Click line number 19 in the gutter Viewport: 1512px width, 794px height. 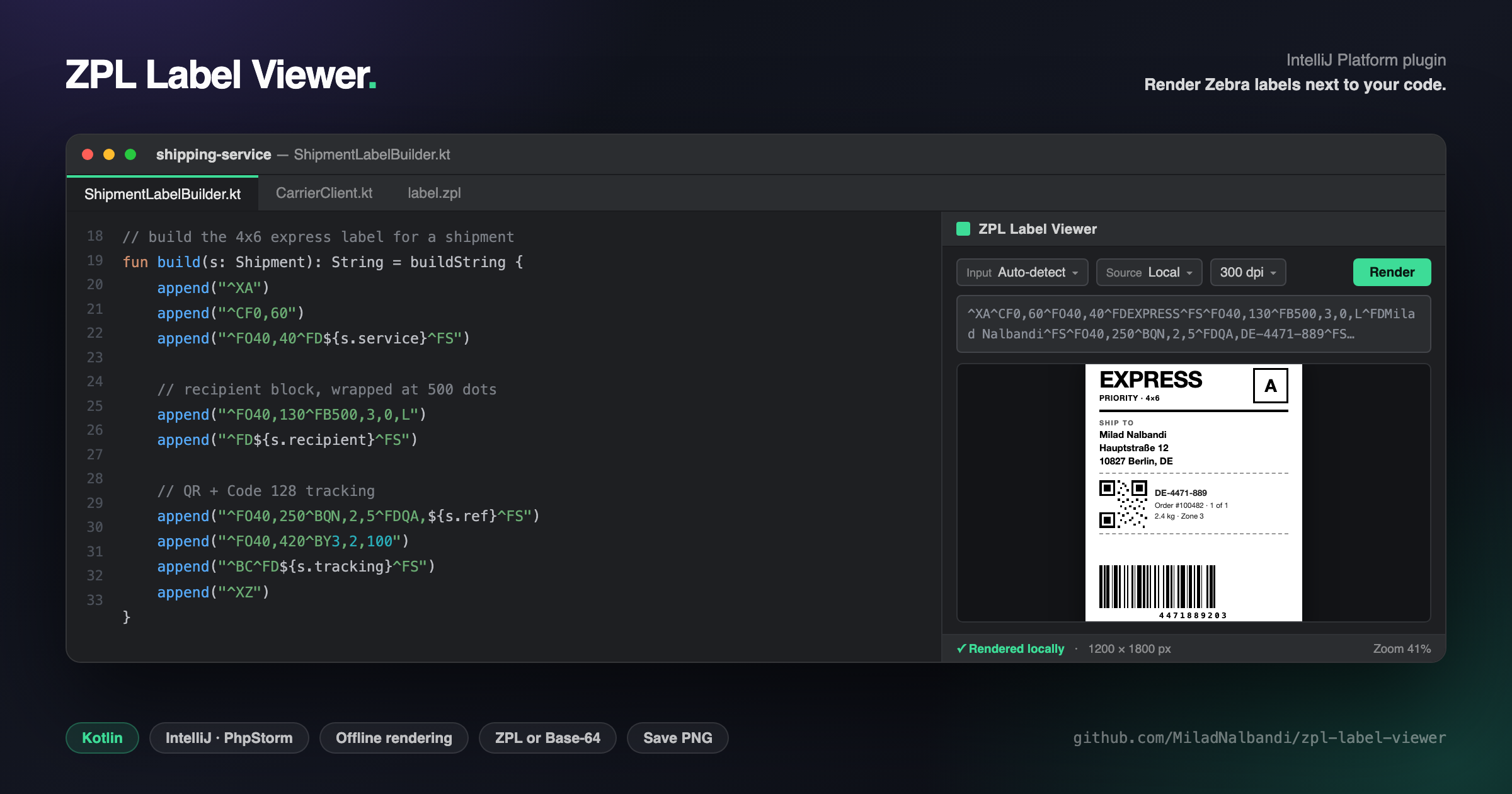tap(95, 260)
